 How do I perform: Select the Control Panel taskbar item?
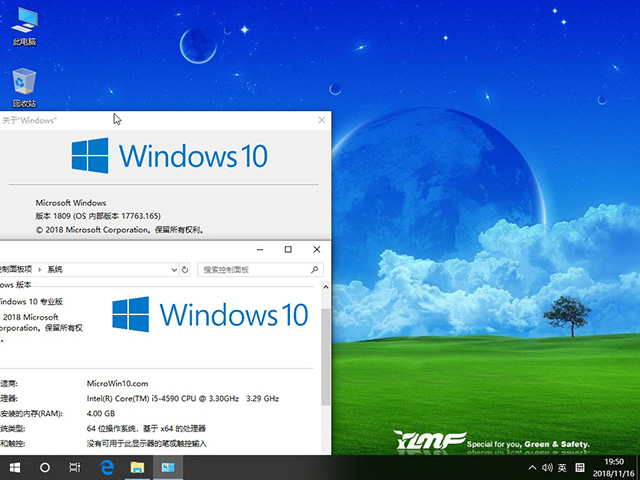click(168, 467)
